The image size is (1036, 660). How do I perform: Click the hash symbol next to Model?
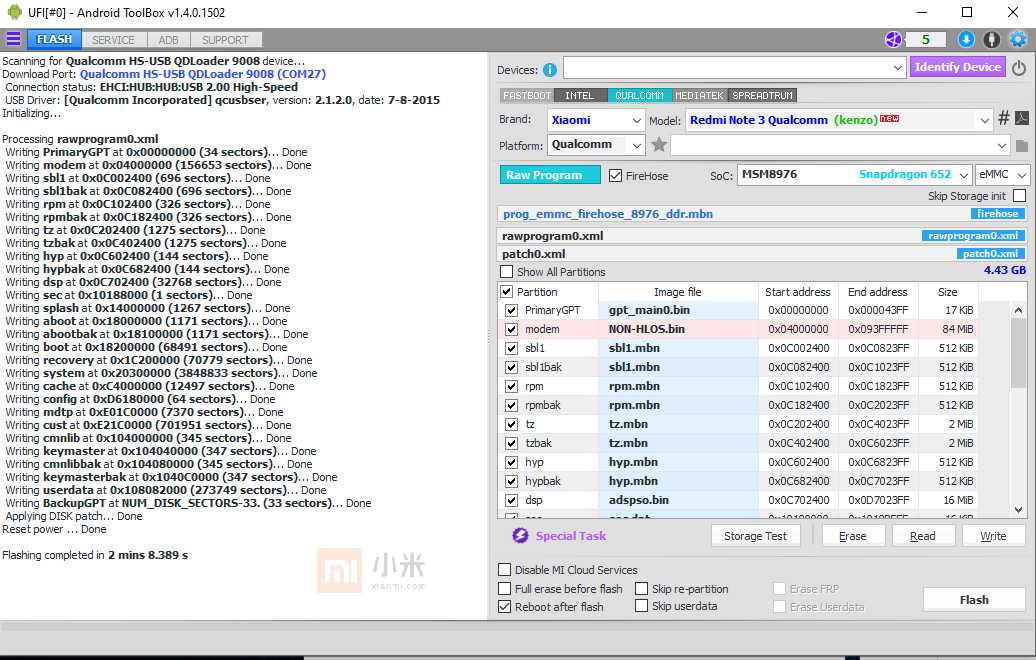coord(1004,119)
